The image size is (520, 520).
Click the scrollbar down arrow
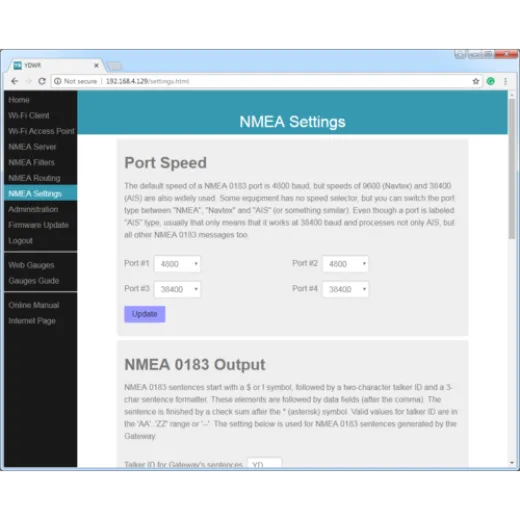tap(512, 463)
